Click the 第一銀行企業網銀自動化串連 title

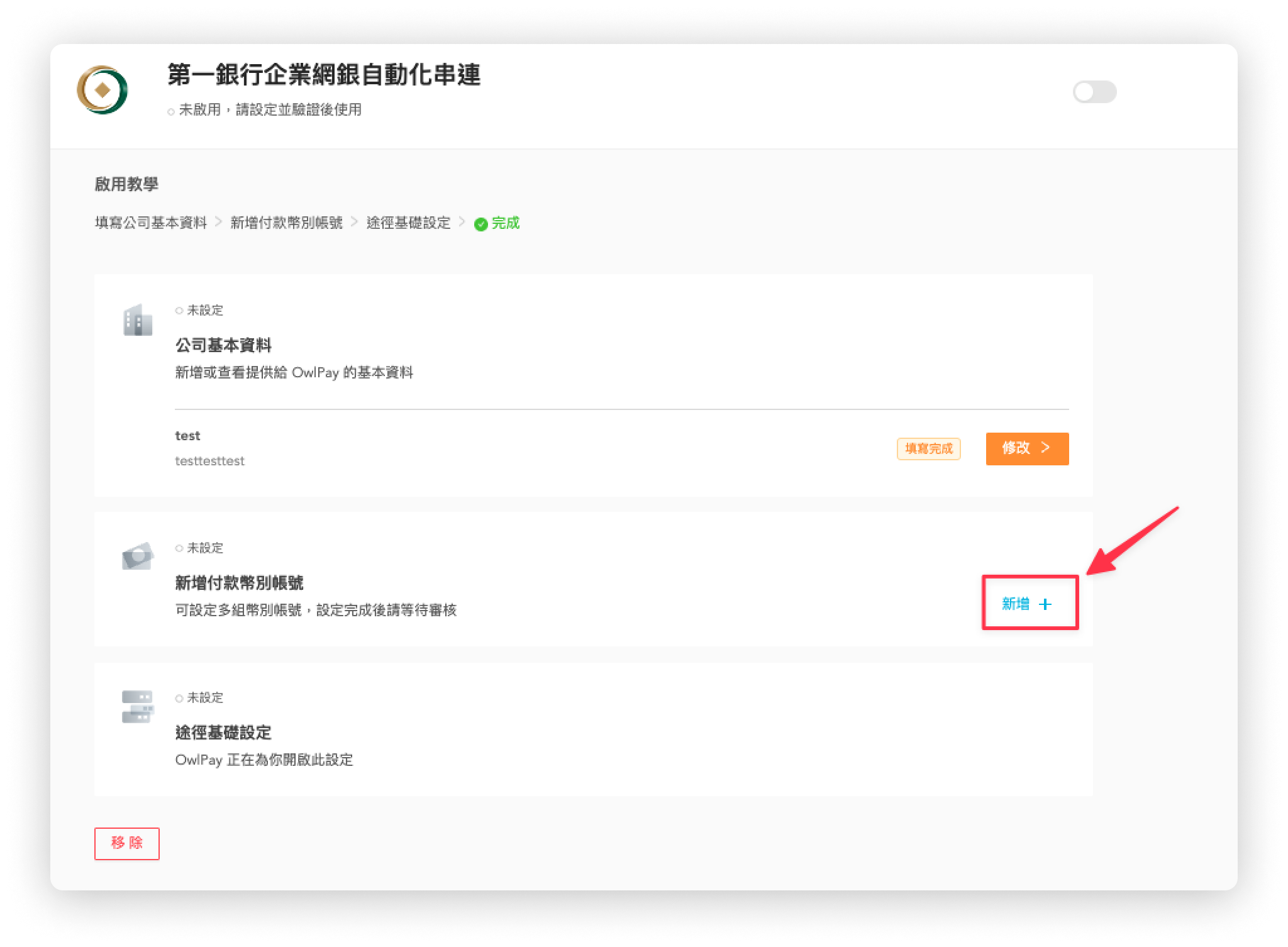[x=324, y=75]
